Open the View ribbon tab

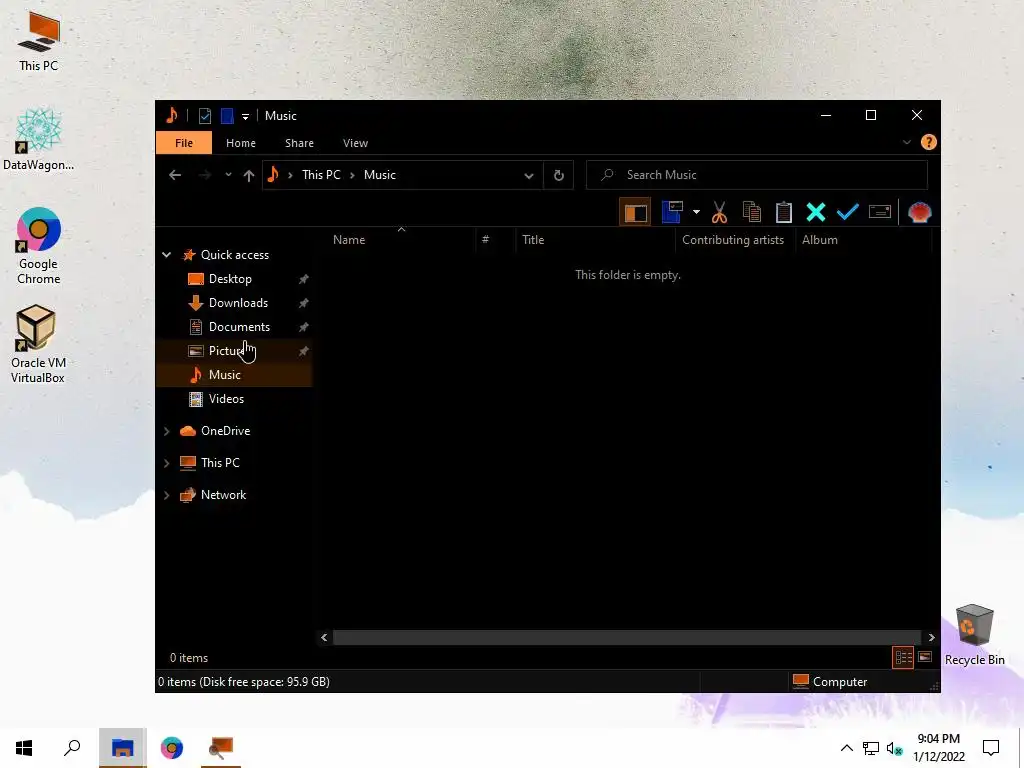click(355, 143)
